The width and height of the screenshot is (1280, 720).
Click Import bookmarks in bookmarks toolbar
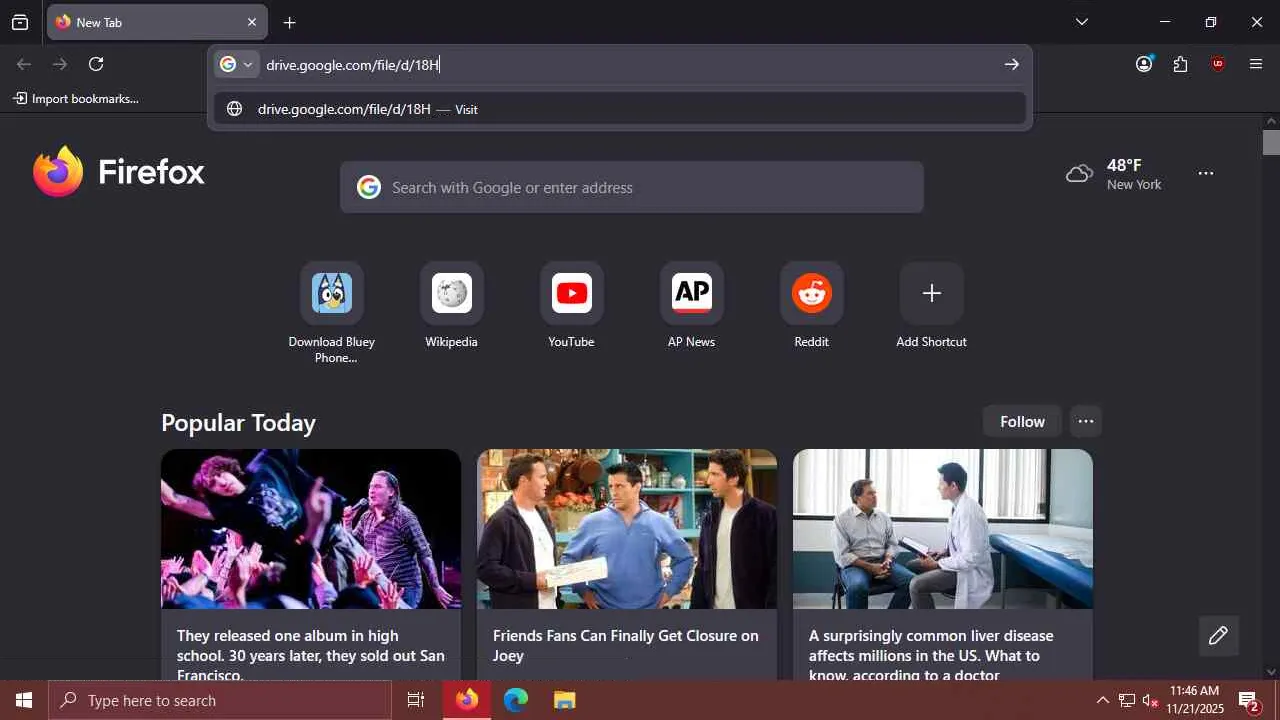point(76,99)
